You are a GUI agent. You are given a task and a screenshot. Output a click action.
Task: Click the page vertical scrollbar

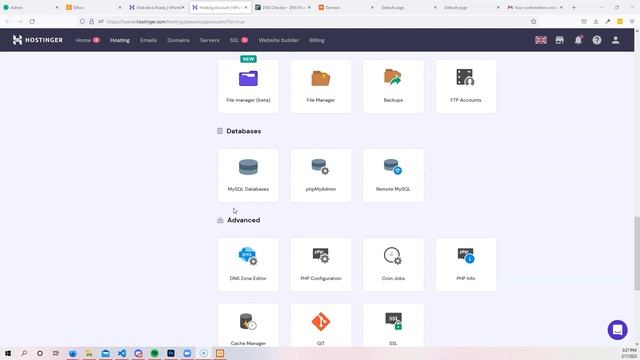(x=637, y=253)
